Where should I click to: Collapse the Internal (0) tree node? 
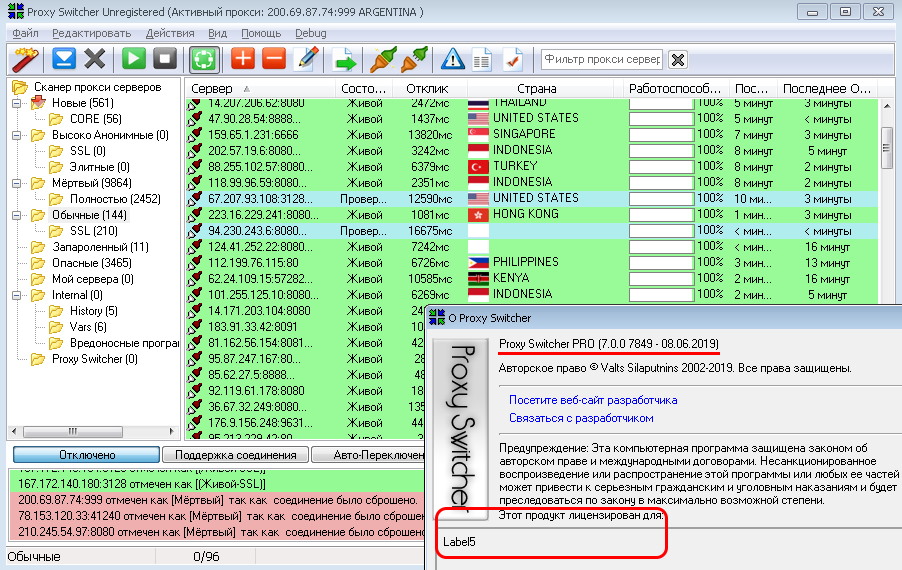click(x=17, y=296)
